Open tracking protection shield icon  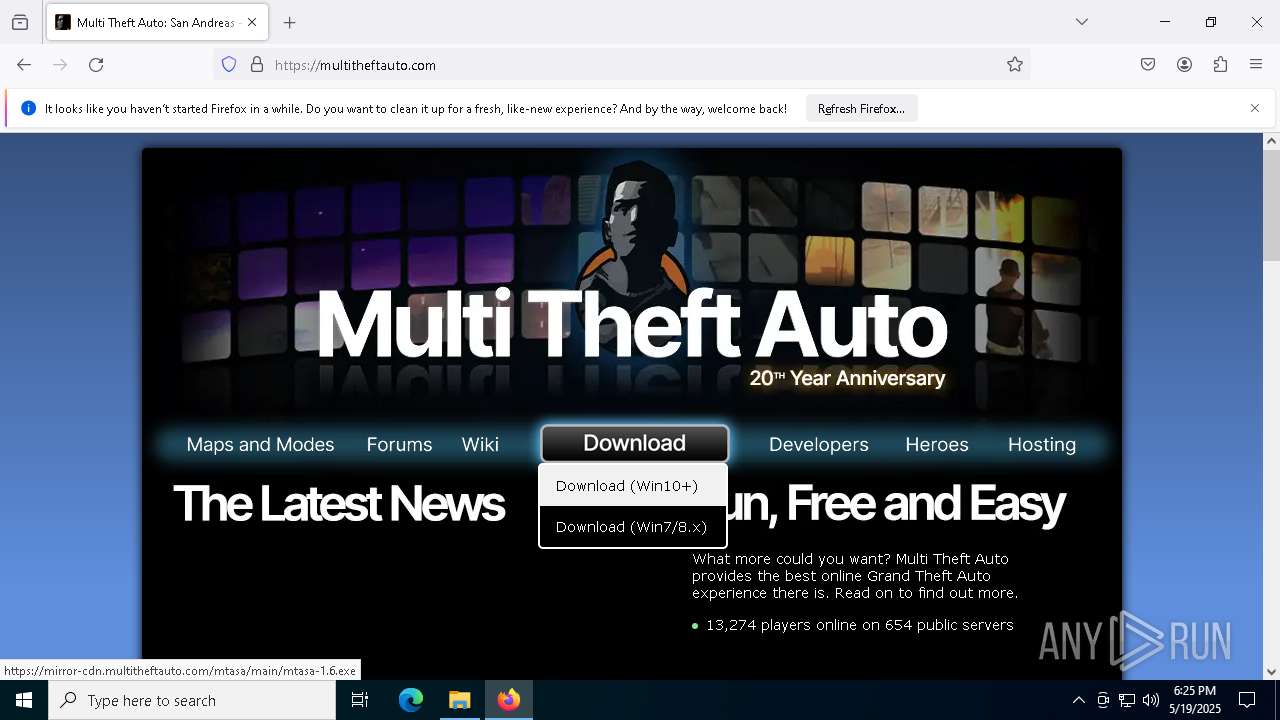(x=229, y=65)
